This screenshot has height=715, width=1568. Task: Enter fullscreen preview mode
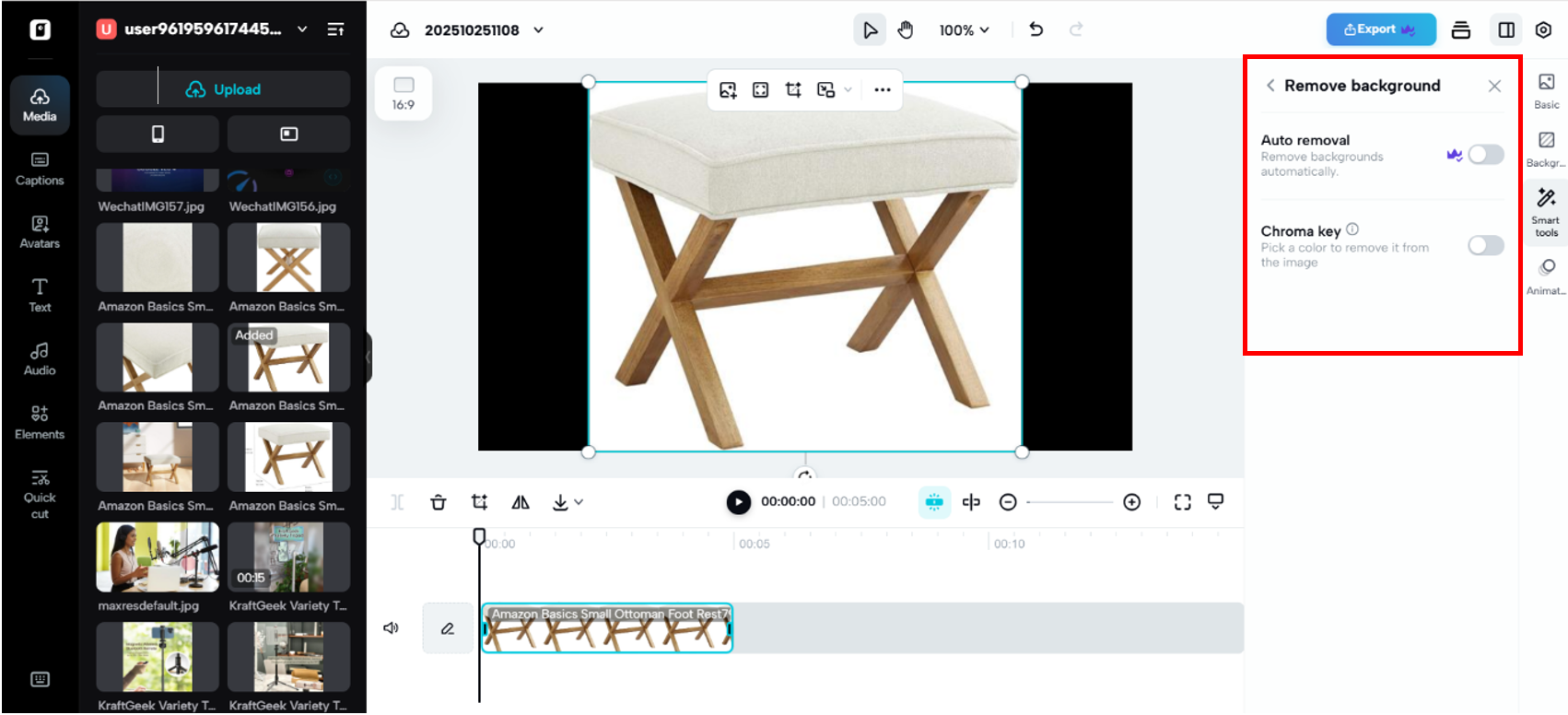coord(1183,502)
